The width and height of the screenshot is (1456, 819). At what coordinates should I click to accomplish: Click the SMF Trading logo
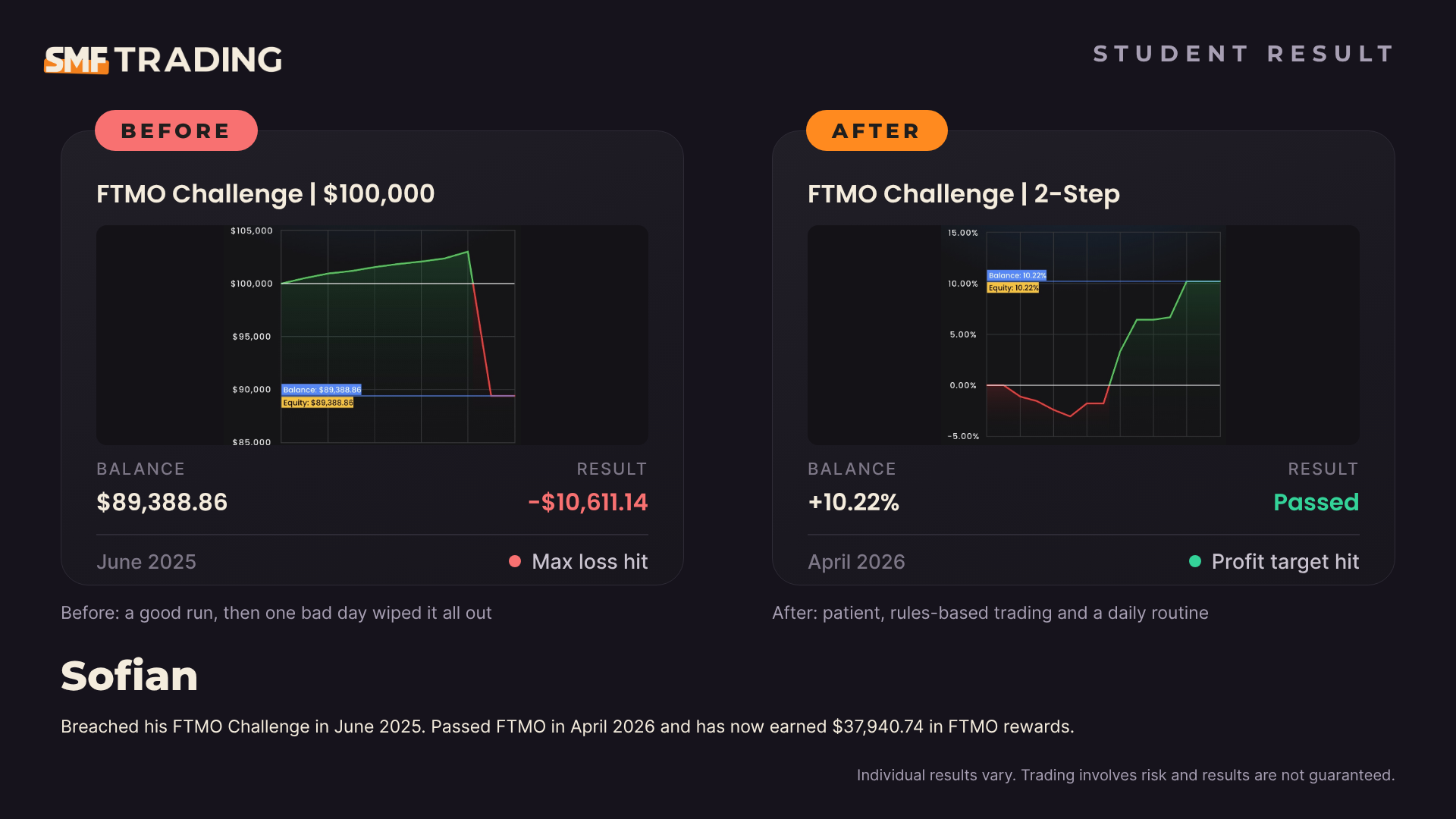click(163, 60)
